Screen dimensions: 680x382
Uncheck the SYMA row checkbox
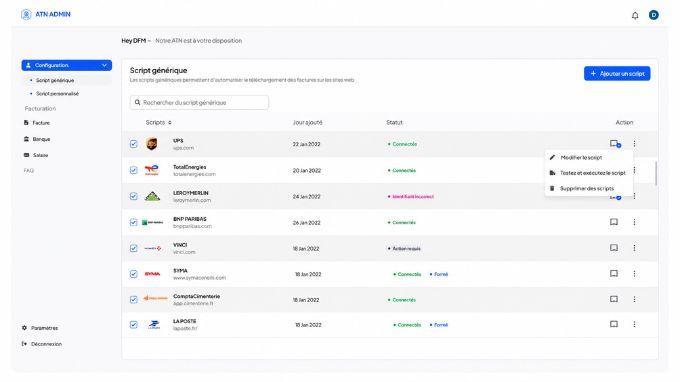(134, 274)
